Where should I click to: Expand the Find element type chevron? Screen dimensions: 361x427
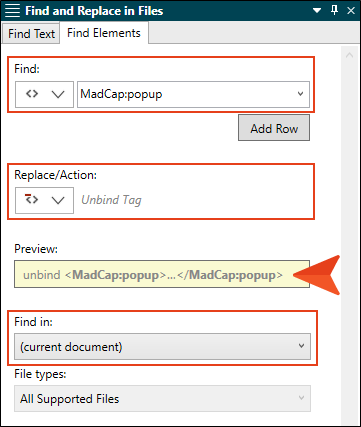(x=58, y=95)
